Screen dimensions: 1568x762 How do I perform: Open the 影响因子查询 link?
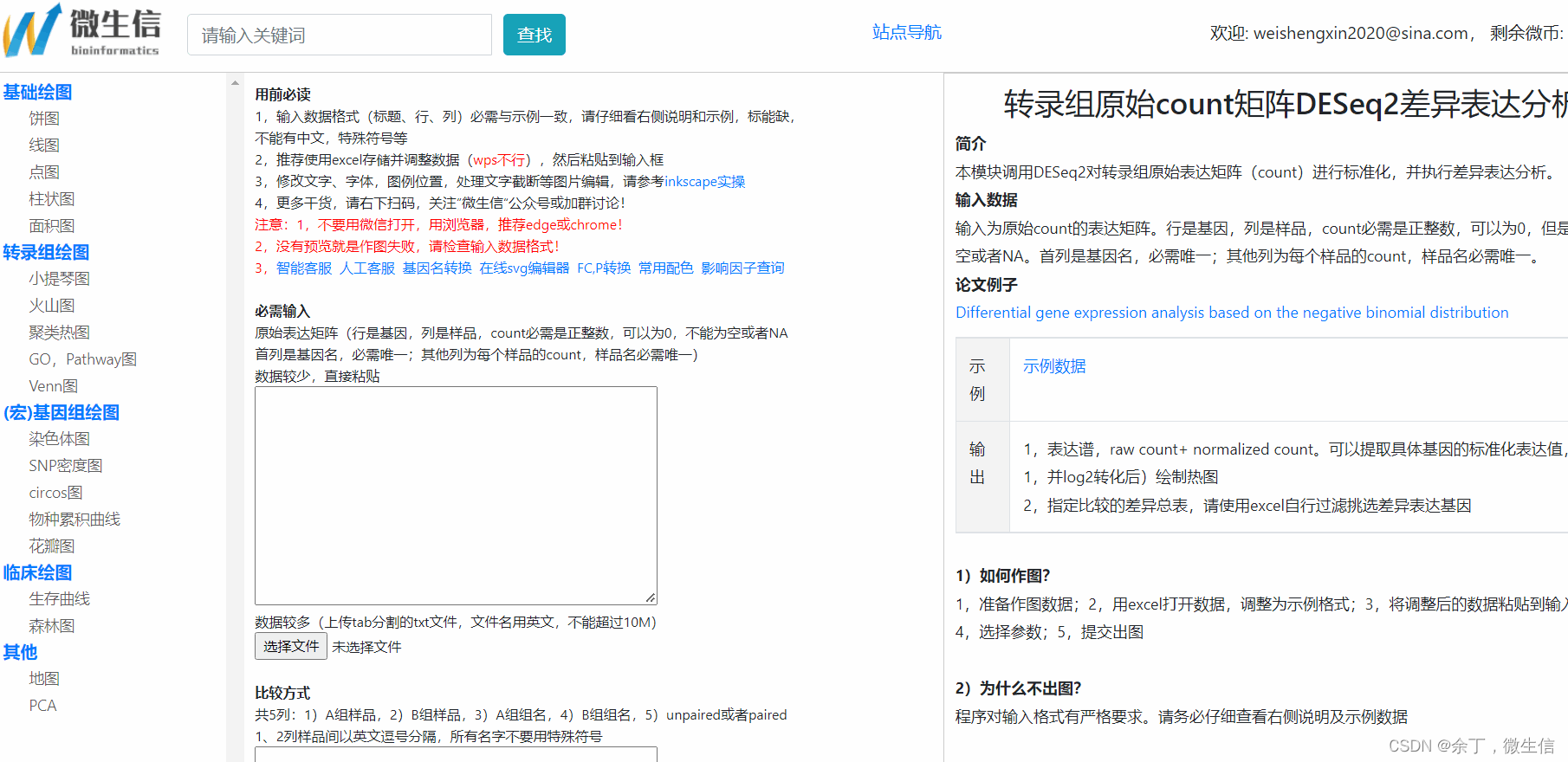point(742,268)
